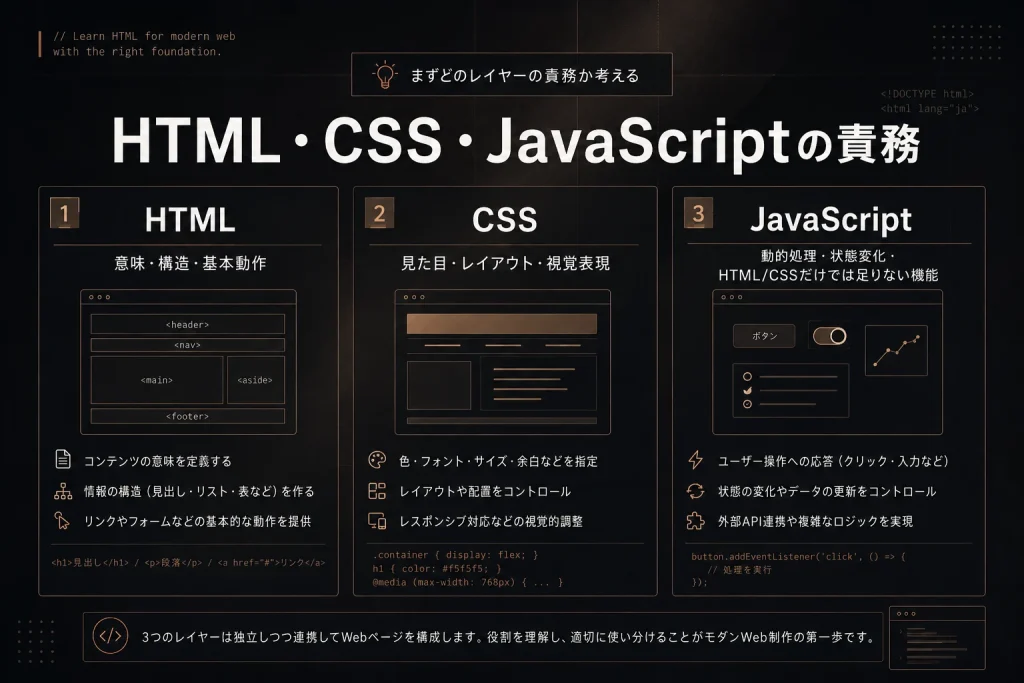Click the <header> box in the HTML mockup
Image resolution: width=1024 pixels, height=683 pixels.
(187, 325)
